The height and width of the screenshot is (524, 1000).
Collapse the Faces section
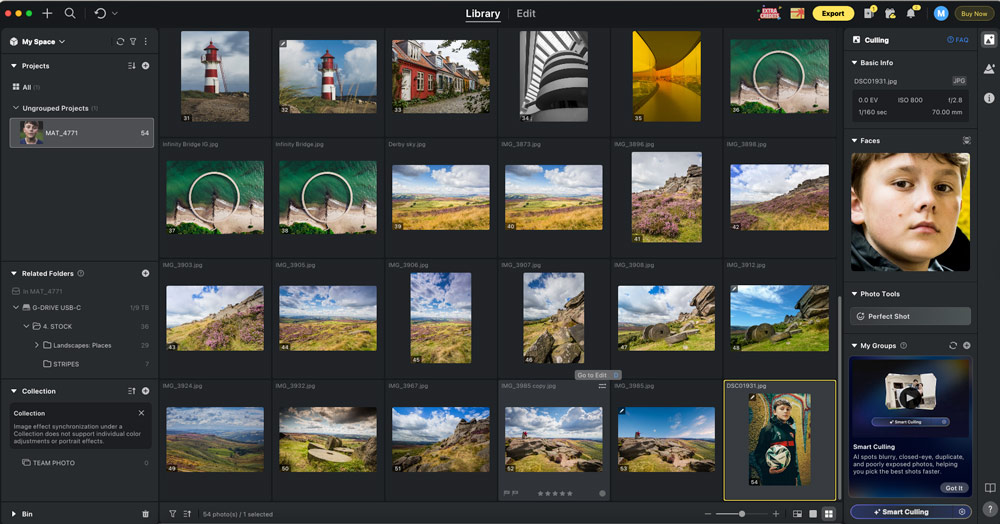854,140
